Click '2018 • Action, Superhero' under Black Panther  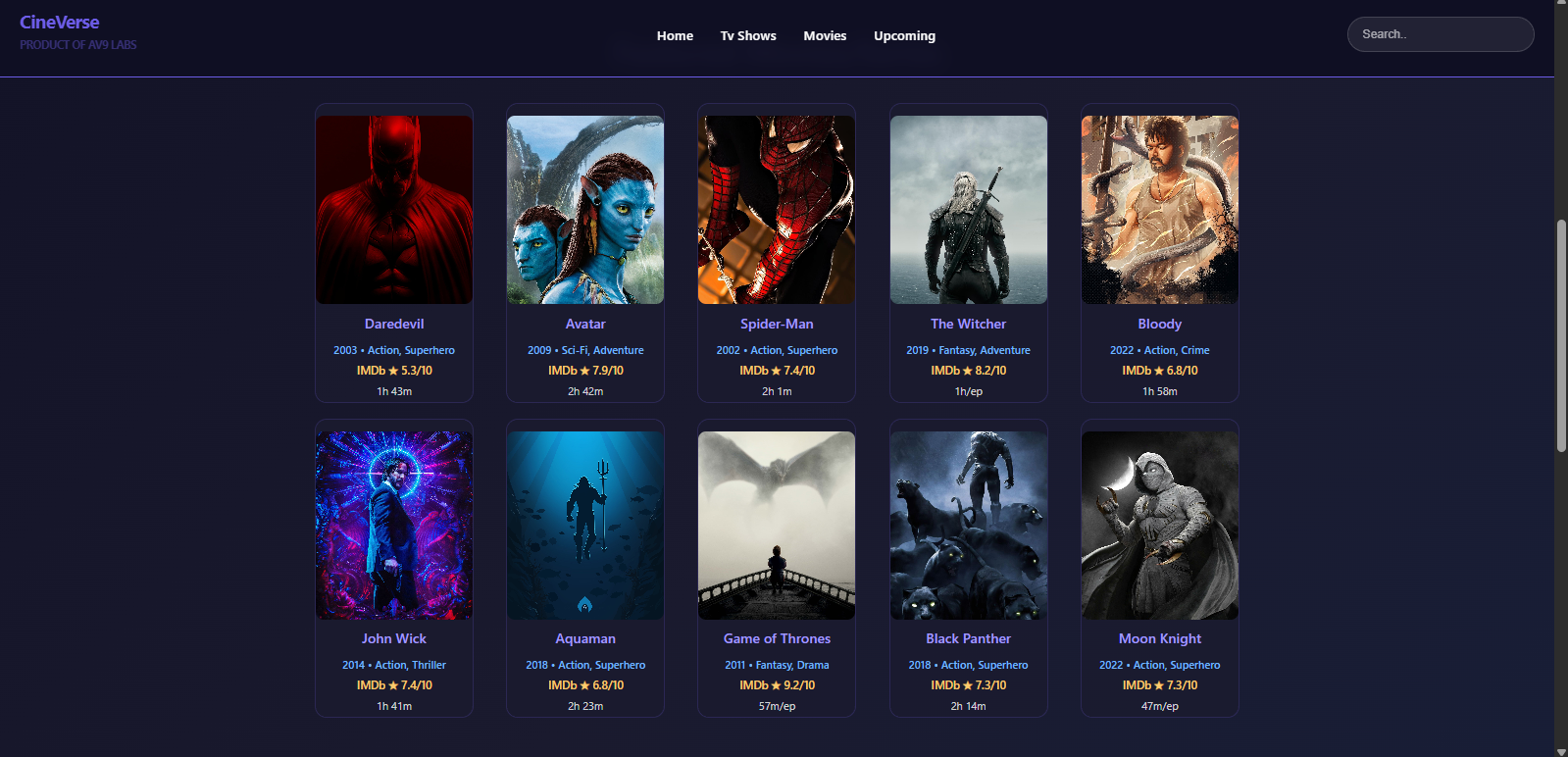tap(969, 665)
